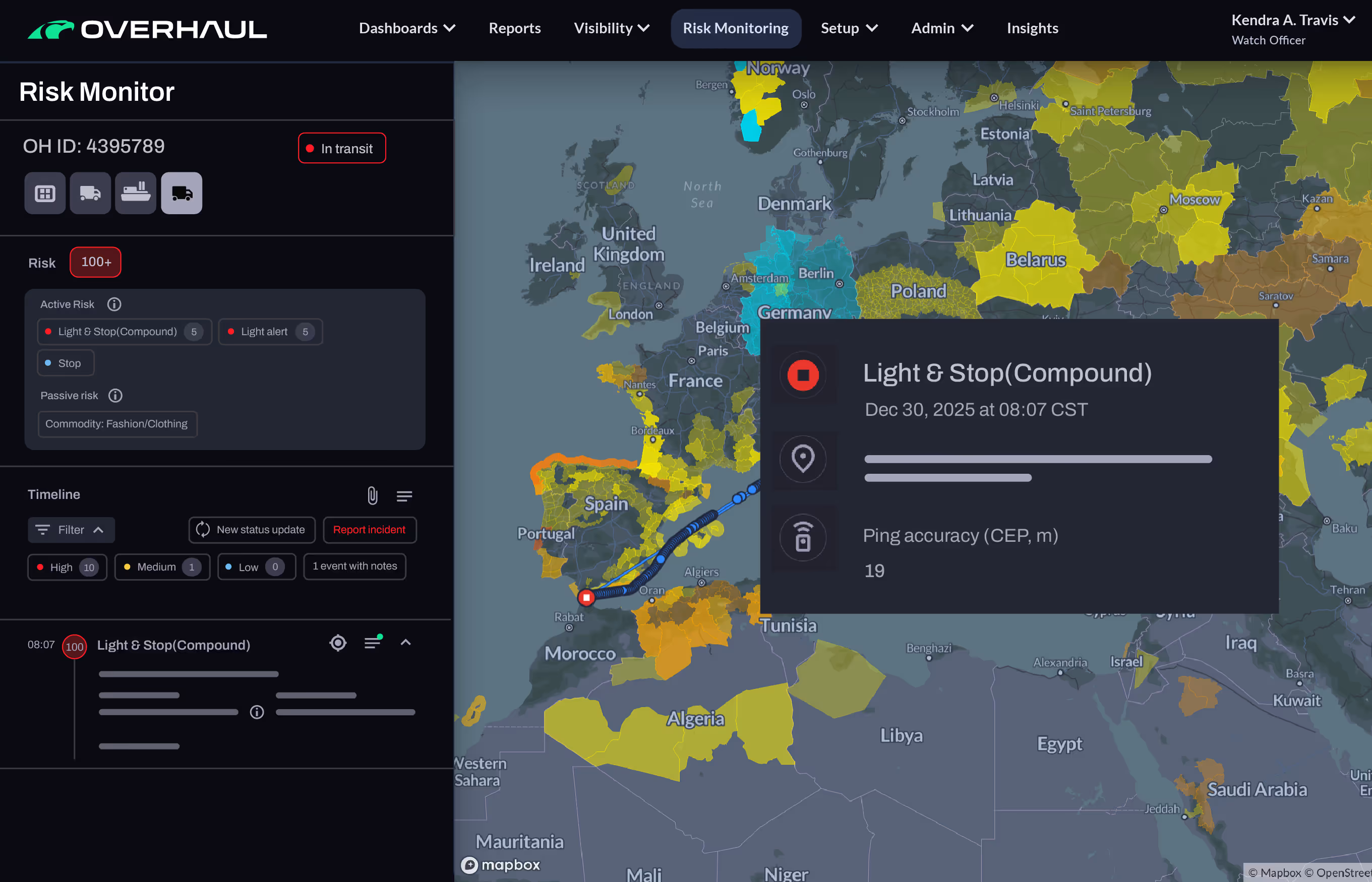
Task: Select the gray delivery truck icon
Action: (90, 194)
